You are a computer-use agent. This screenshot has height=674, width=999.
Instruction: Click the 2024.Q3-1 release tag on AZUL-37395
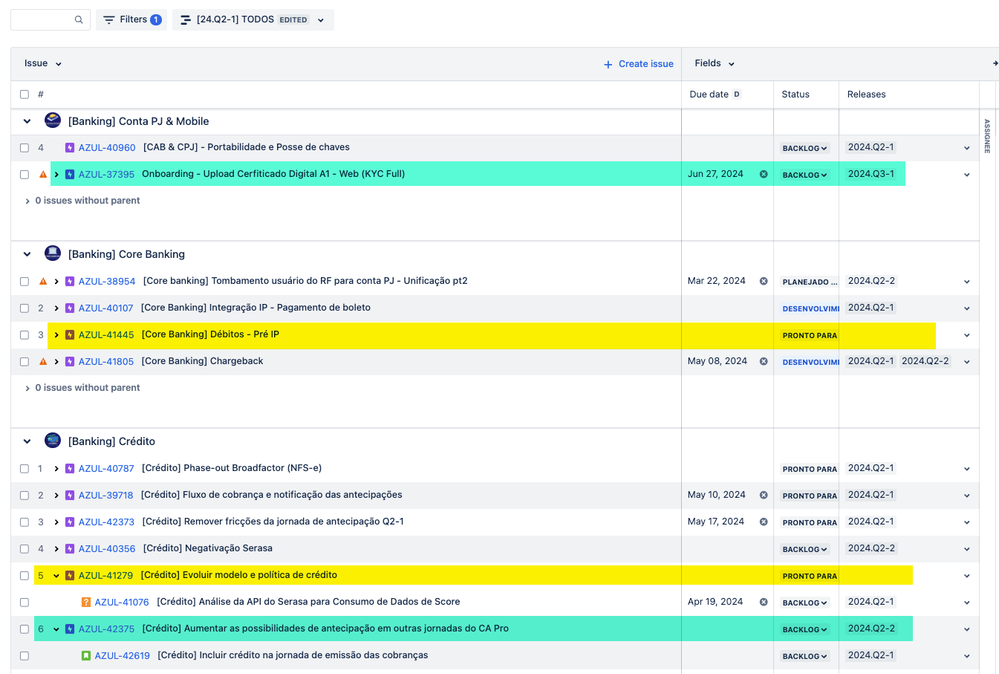(871, 174)
